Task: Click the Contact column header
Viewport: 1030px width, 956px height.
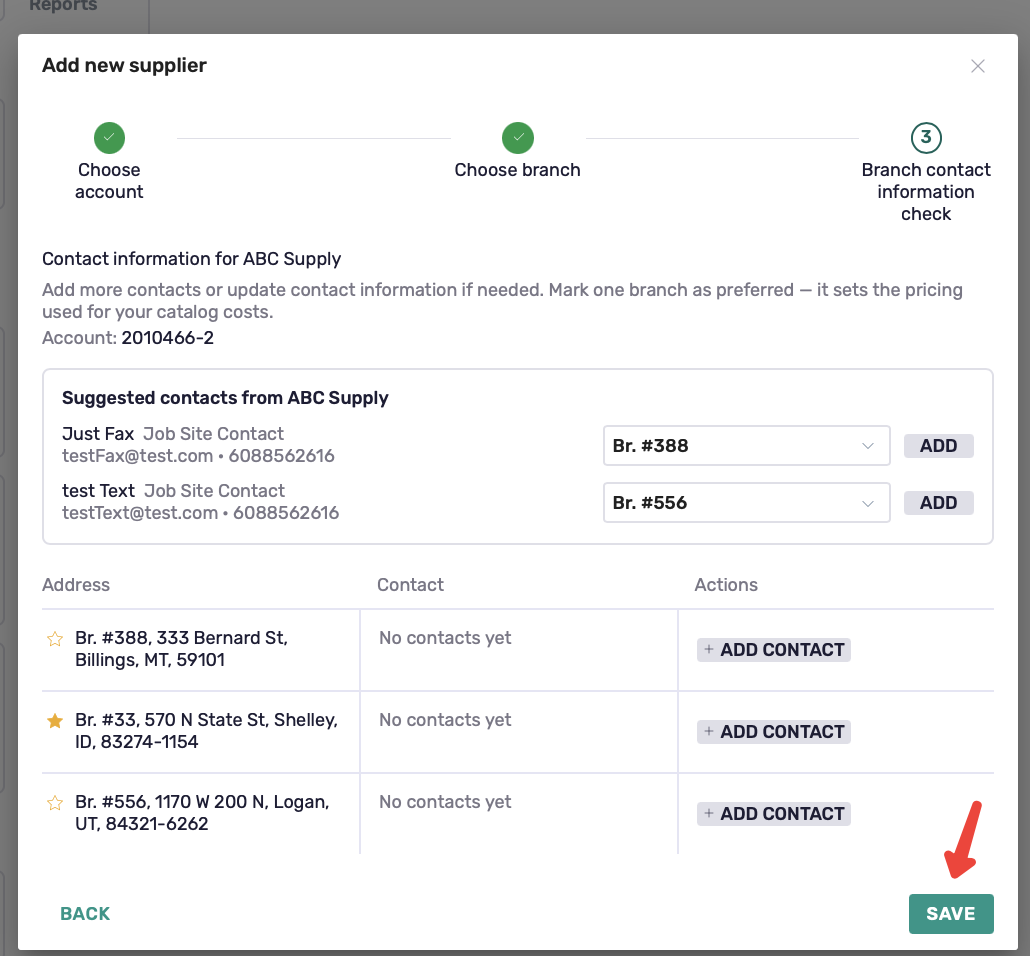Action: pos(411,585)
